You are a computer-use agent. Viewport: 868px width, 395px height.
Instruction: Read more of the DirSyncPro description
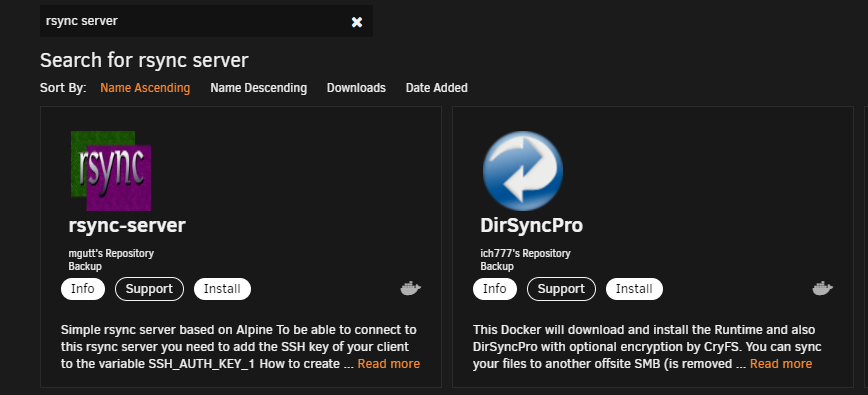pos(781,364)
